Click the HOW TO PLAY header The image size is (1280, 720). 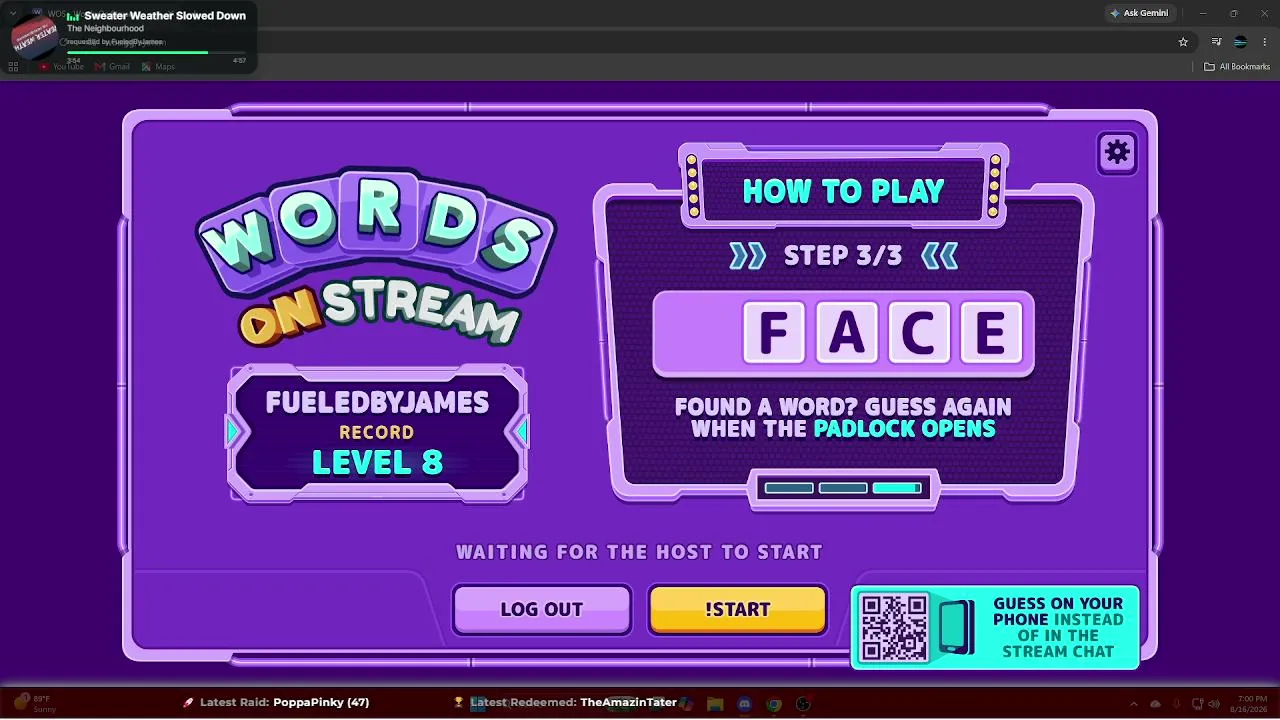843,191
